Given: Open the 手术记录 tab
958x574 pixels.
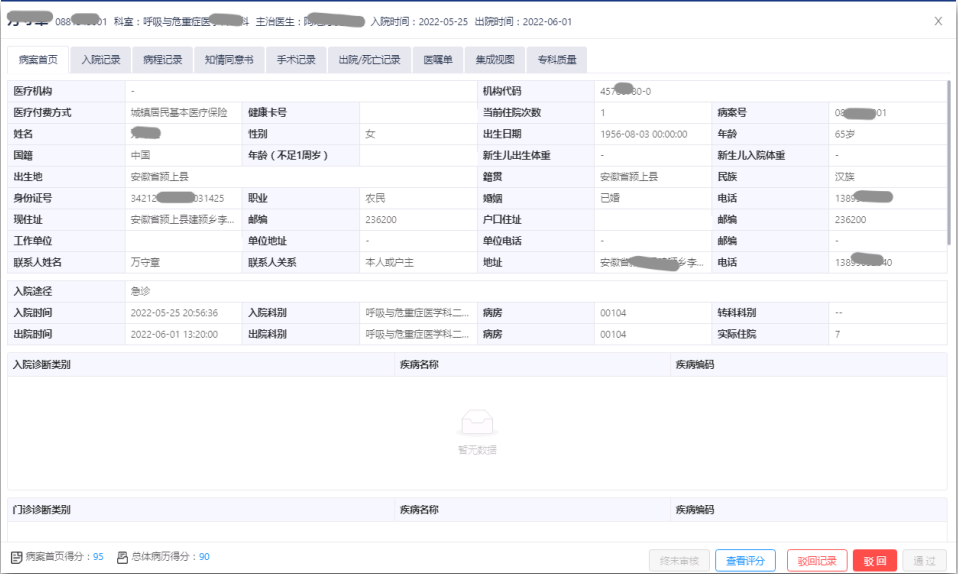Looking at the screenshot, I should pos(296,60).
